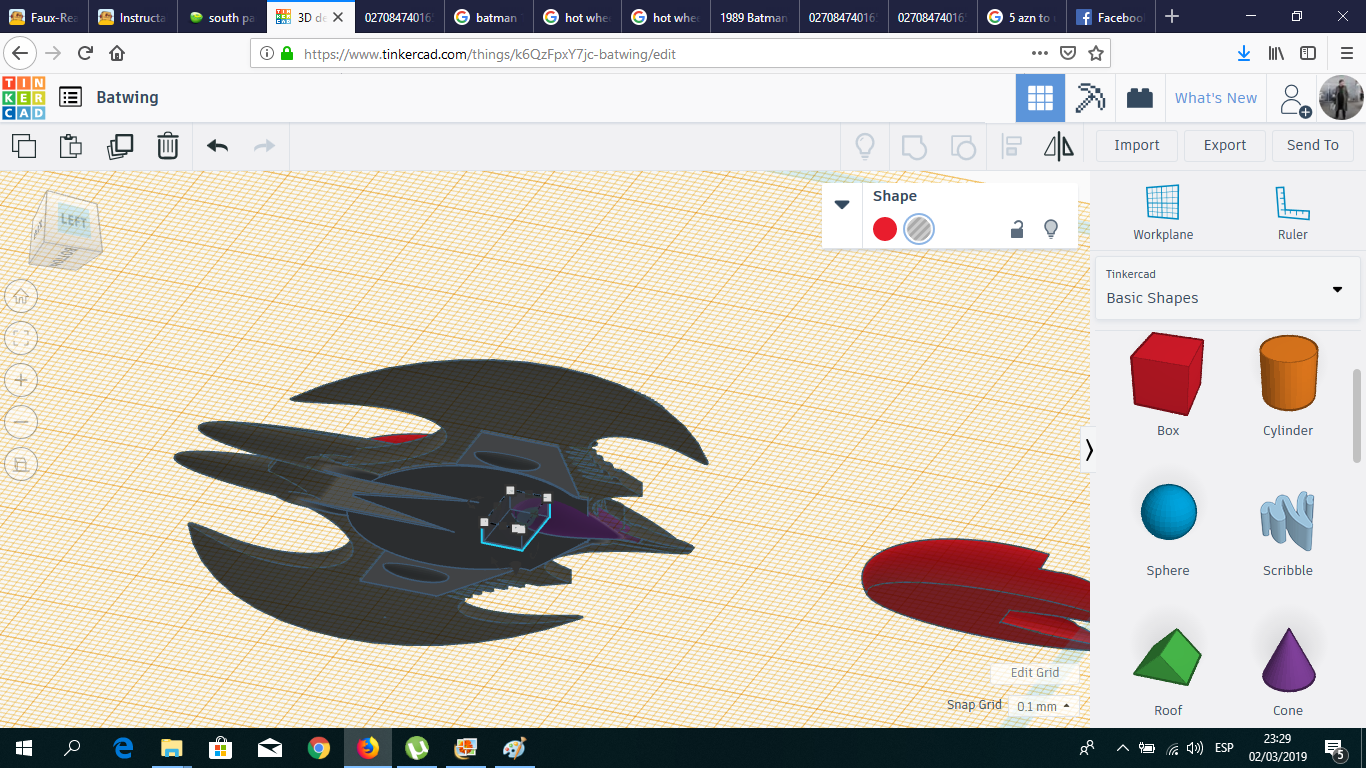The width and height of the screenshot is (1366, 768).
Task: Click the Copy icon in the toolbar
Action: 24,146
